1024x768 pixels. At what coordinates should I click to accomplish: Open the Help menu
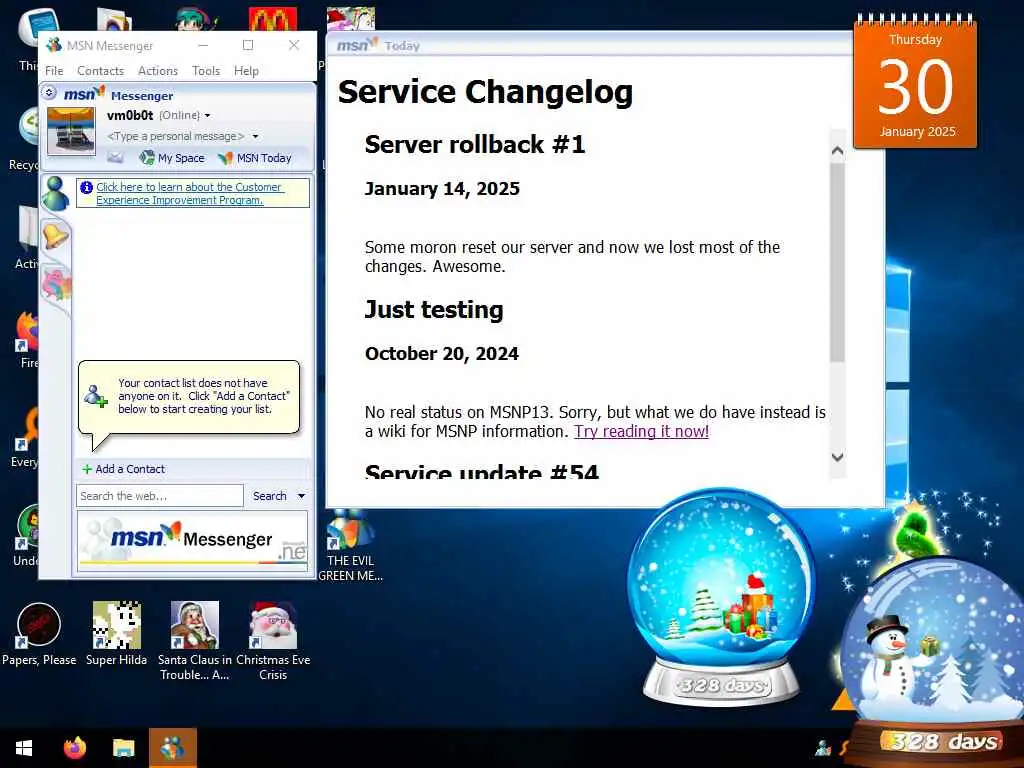246,71
